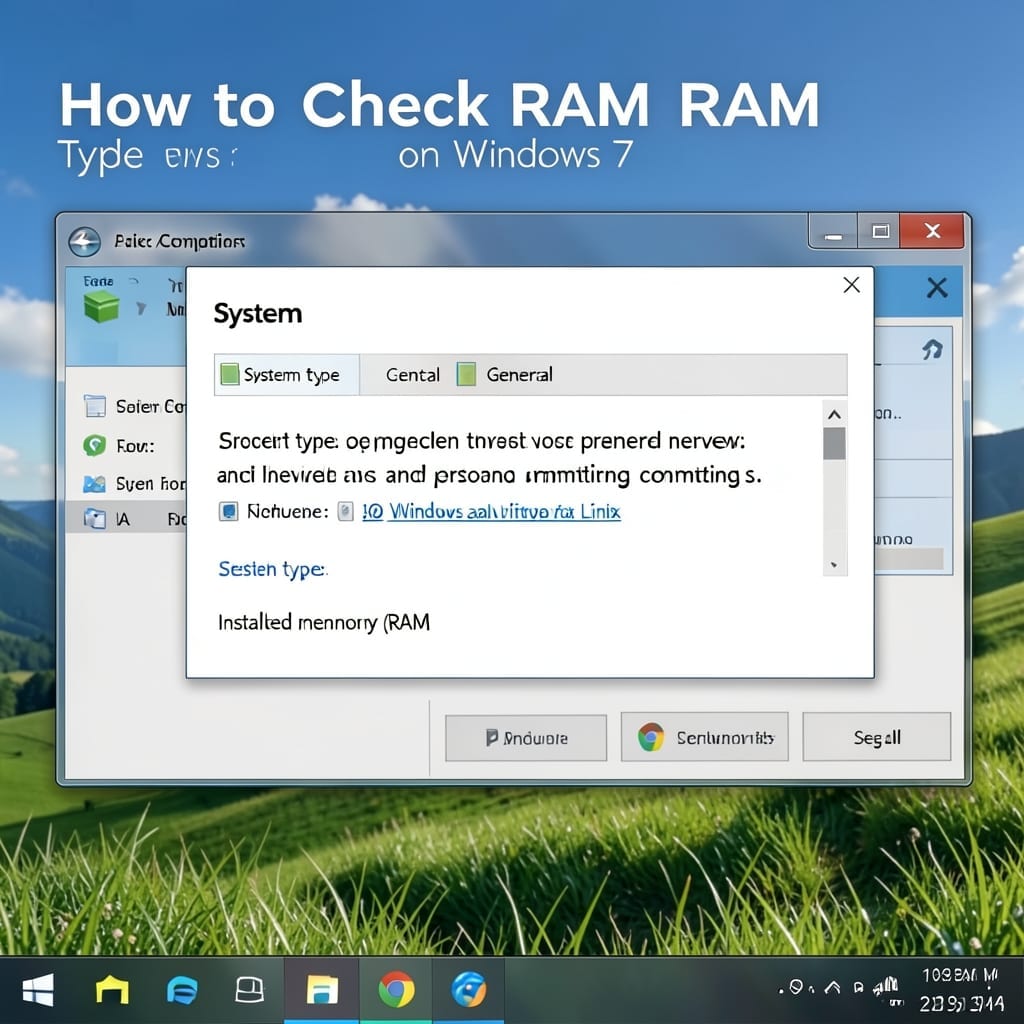Open the Windows Start menu

pyautogui.click(x=39, y=990)
